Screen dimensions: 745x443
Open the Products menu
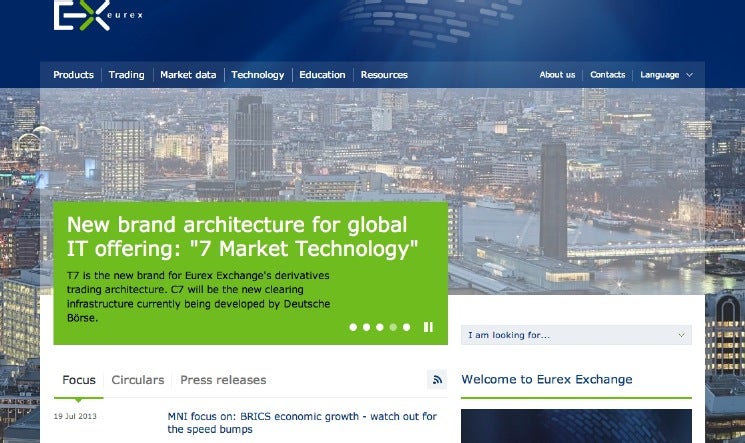point(74,75)
